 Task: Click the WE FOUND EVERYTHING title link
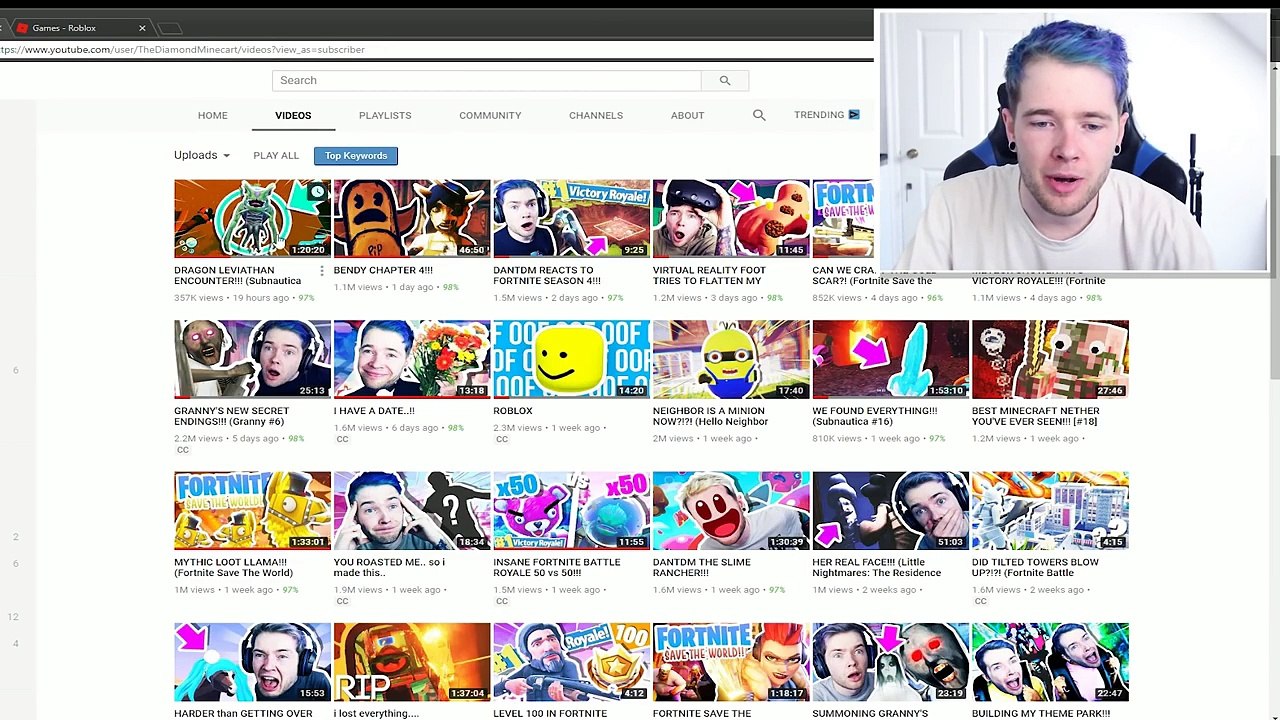click(x=875, y=416)
